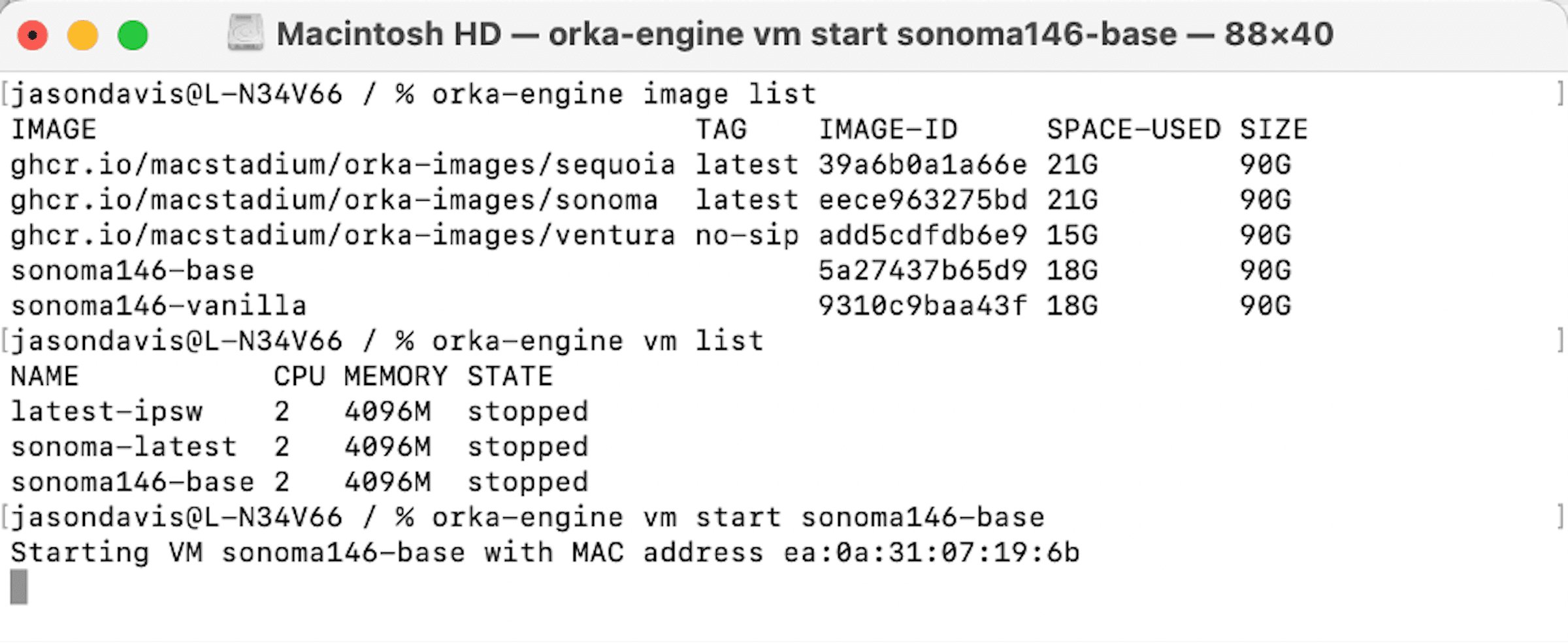Image resolution: width=1568 pixels, height=644 pixels.
Task: Click the sequoia image path line
Action: (343, 165)
